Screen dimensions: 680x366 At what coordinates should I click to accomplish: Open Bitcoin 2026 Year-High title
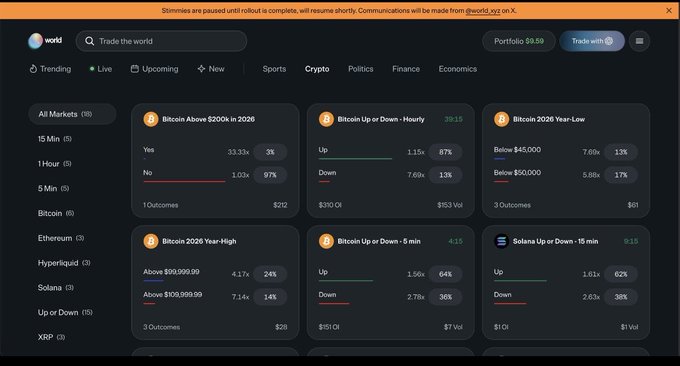pyautogui.click(x=199, y=241)
